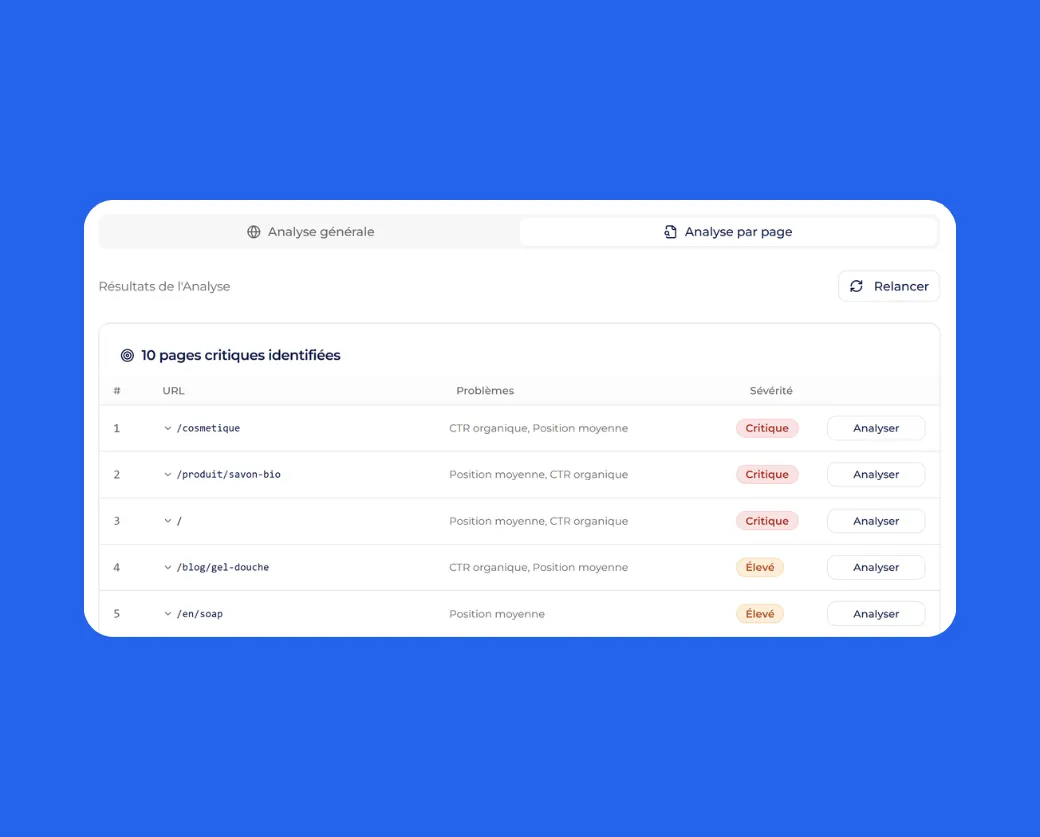Viewport: 1040px width, 837px height.
Task: Expand the /blog/gel-douche entry
Action: pyautogui.click(x=166, y=567)
